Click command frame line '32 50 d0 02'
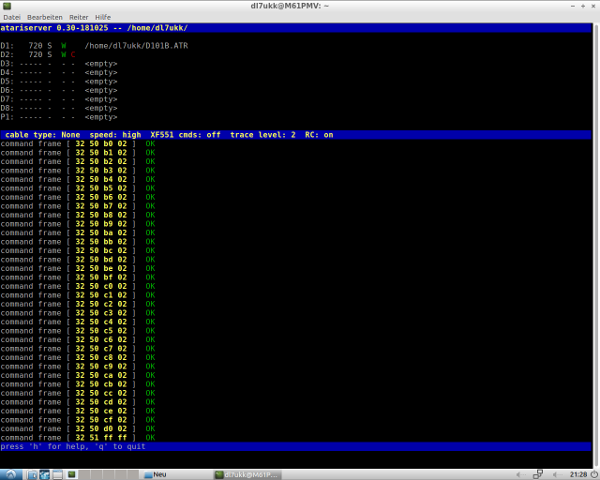Viewport: 600px width, 480px height. click(78, 429)
